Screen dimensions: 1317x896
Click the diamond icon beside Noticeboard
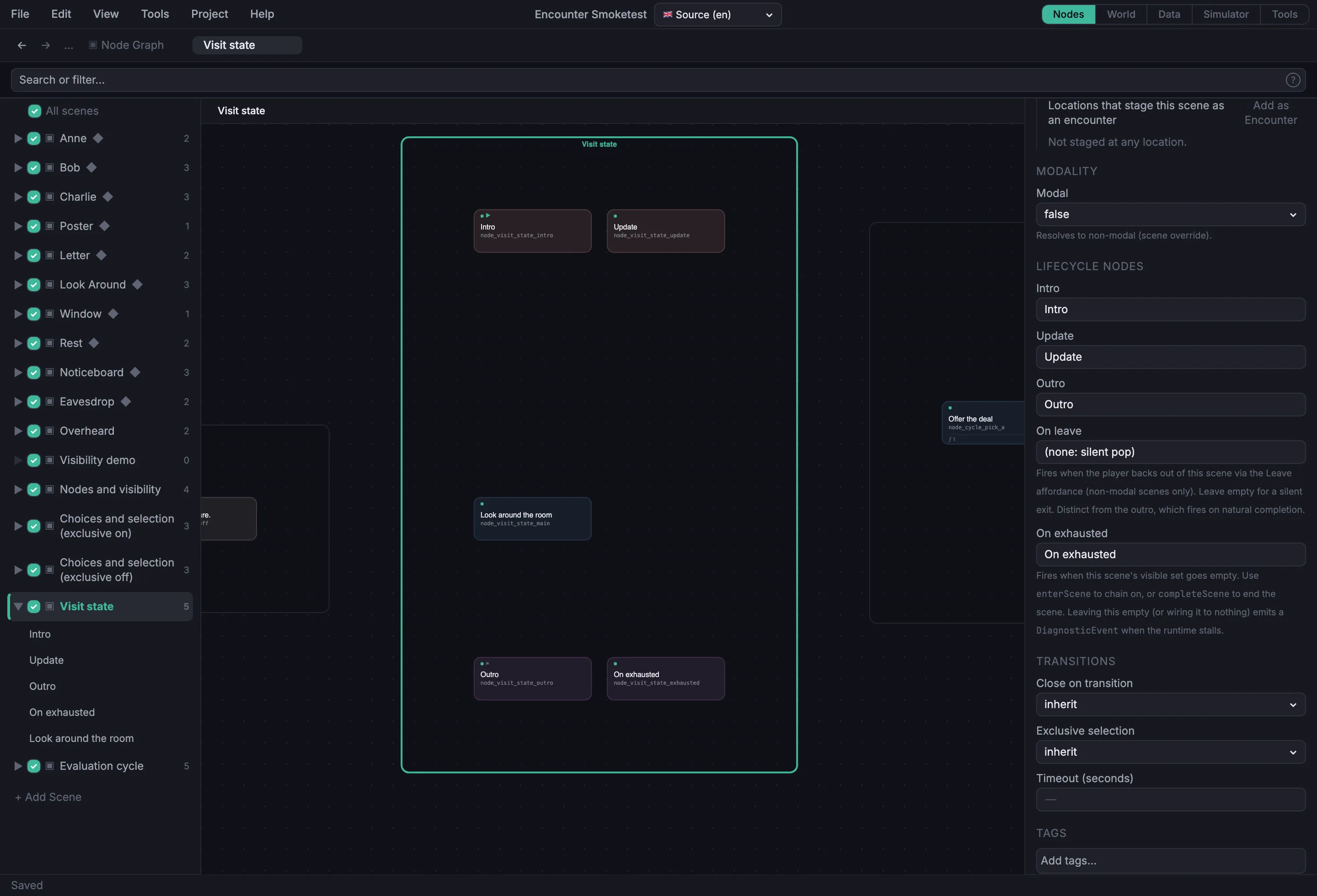[x=135, y=372]
